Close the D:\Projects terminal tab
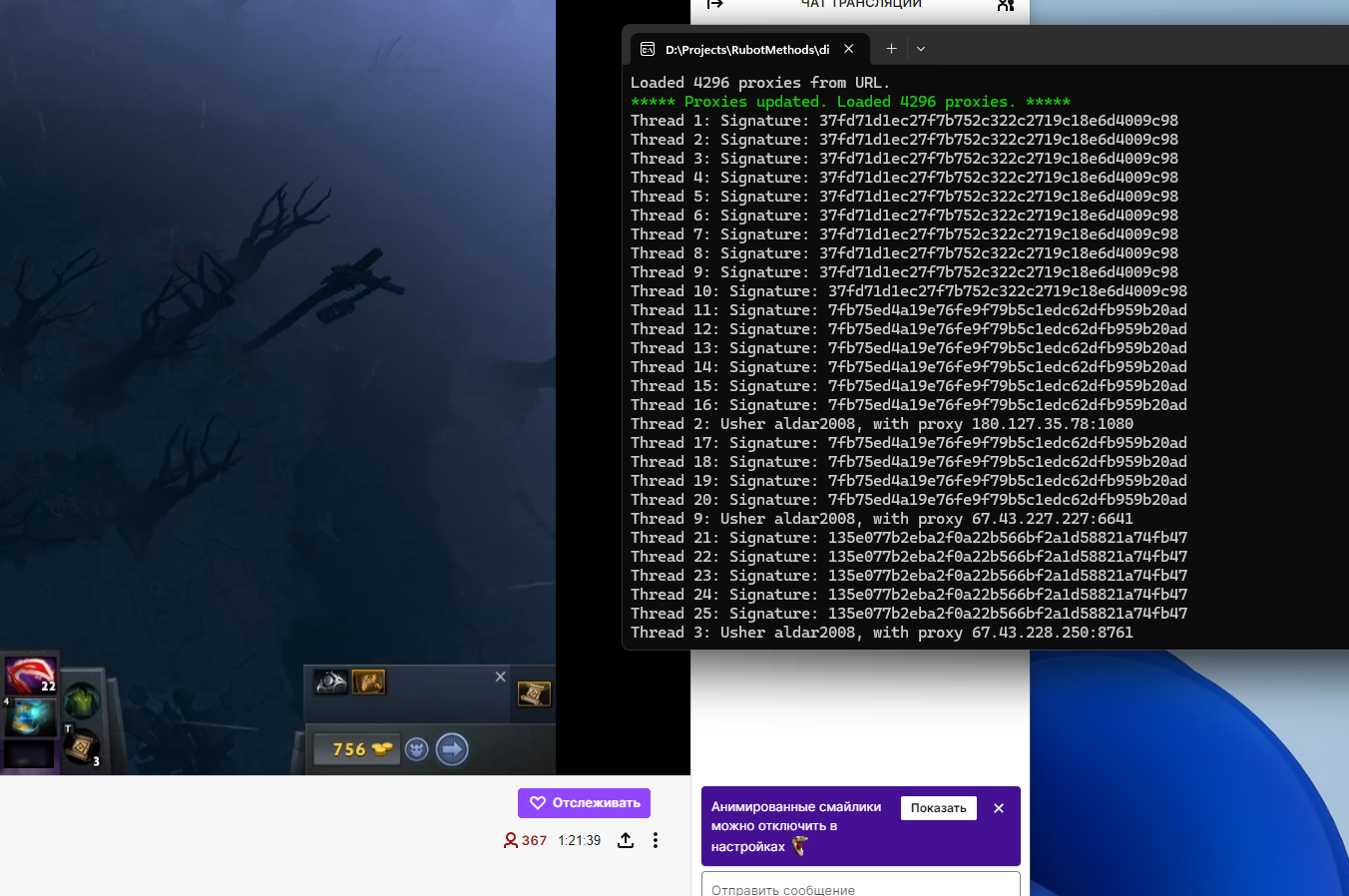Viewport: 1349px width, 896px height. 848,49
